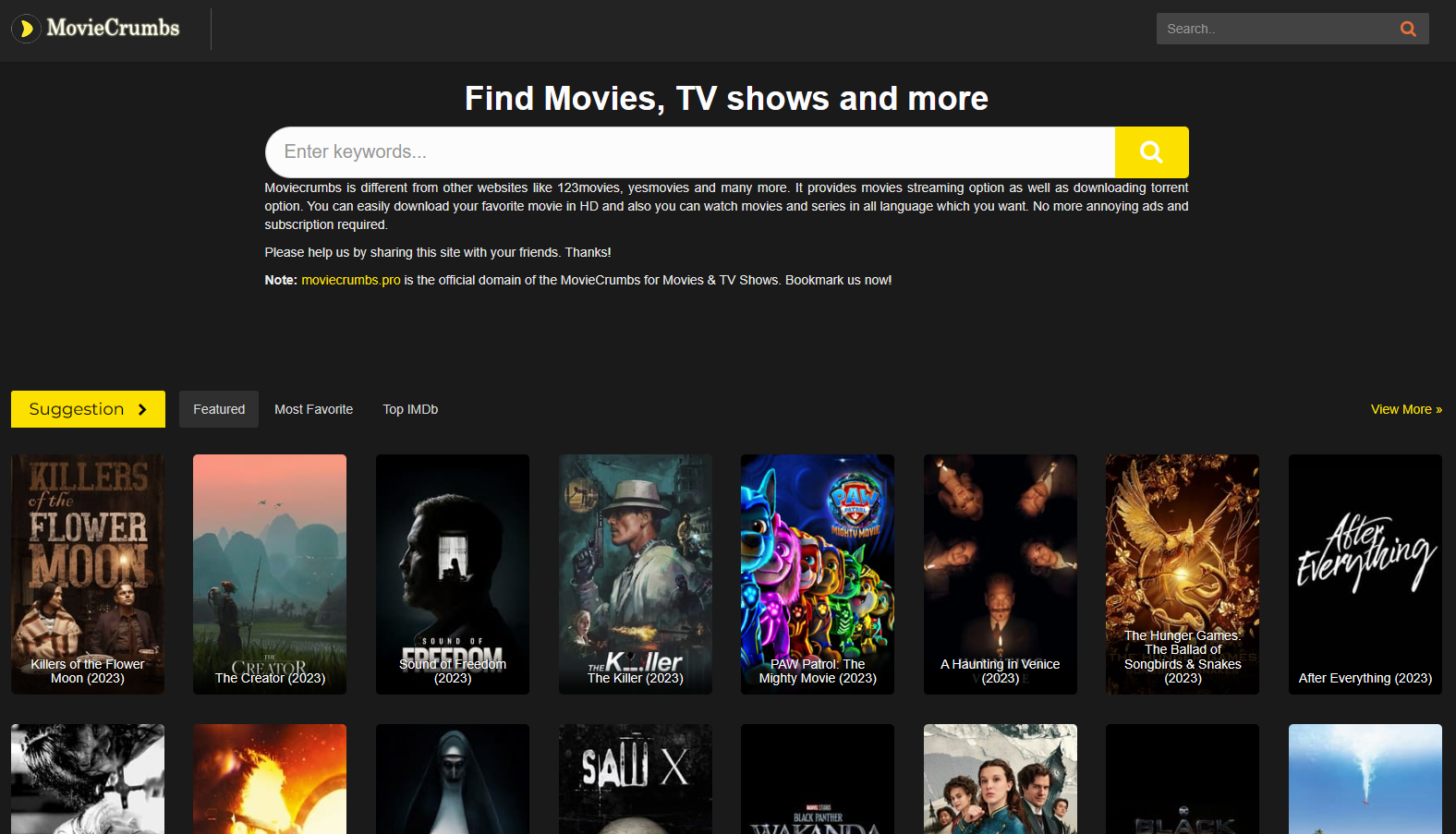Screen dimensions: 1456x834
Task: Open After Everything (2023) poster
Action: pos(1365,574)
